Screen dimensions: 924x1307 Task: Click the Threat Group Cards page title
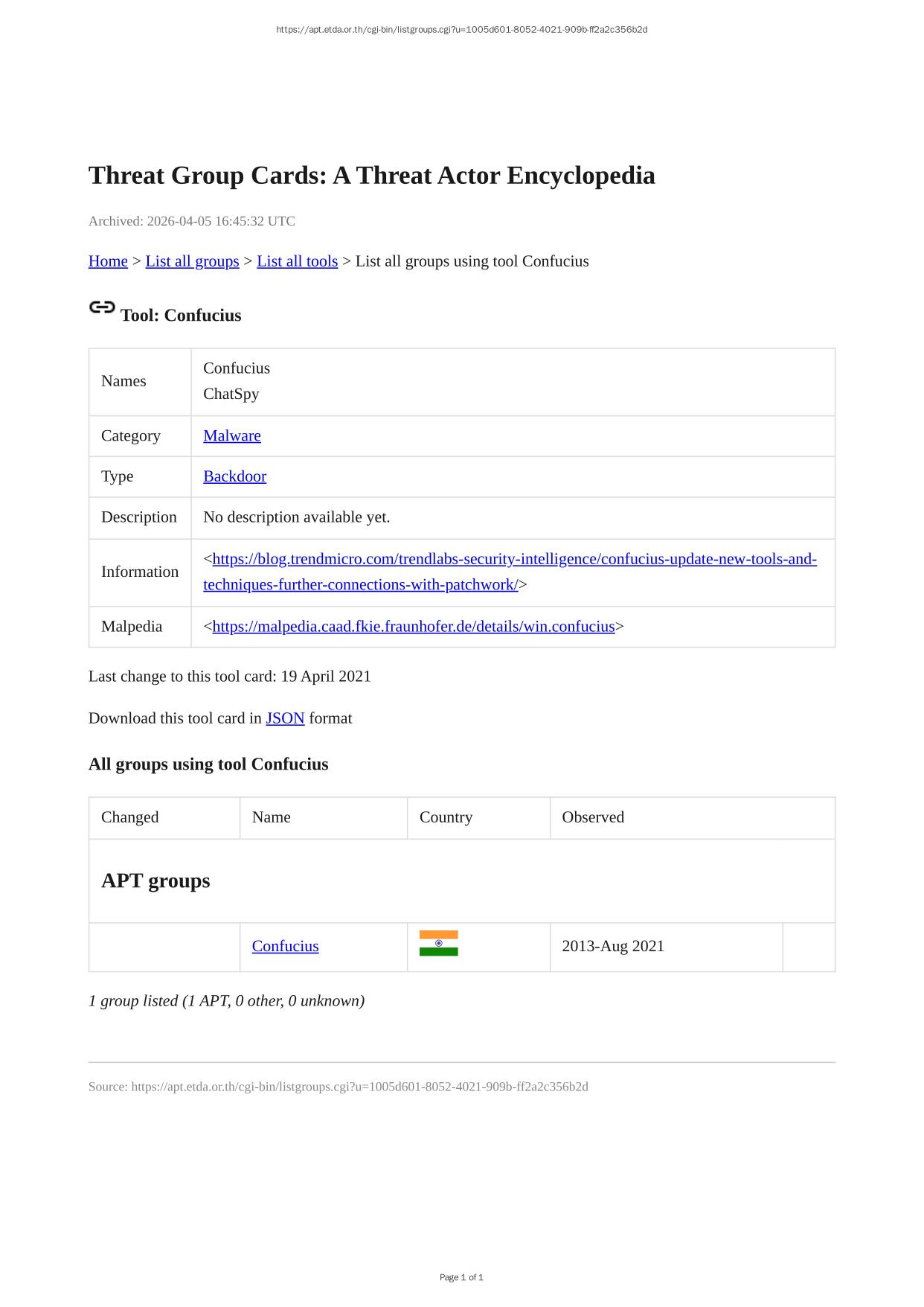pyautogui.click(x=371, y=176)
